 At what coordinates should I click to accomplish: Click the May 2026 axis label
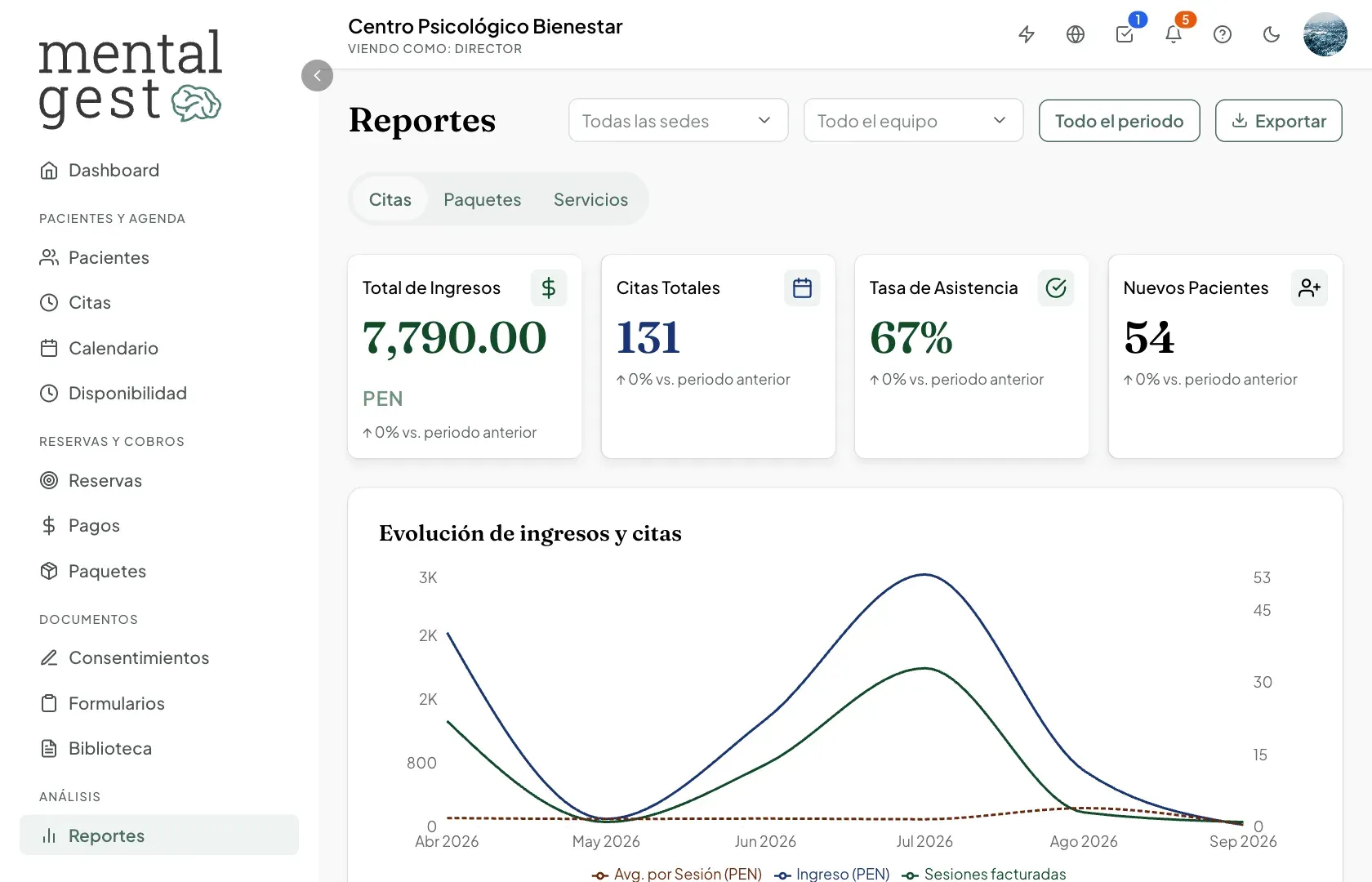click(x=606, y=841)
